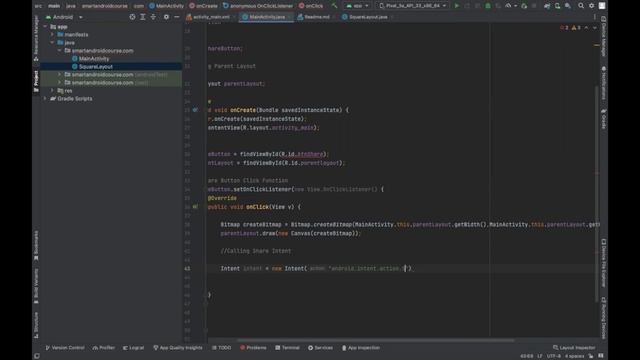Collapse the app module tree node
Screen dimensions: 640x360
[x=45, y=27]
